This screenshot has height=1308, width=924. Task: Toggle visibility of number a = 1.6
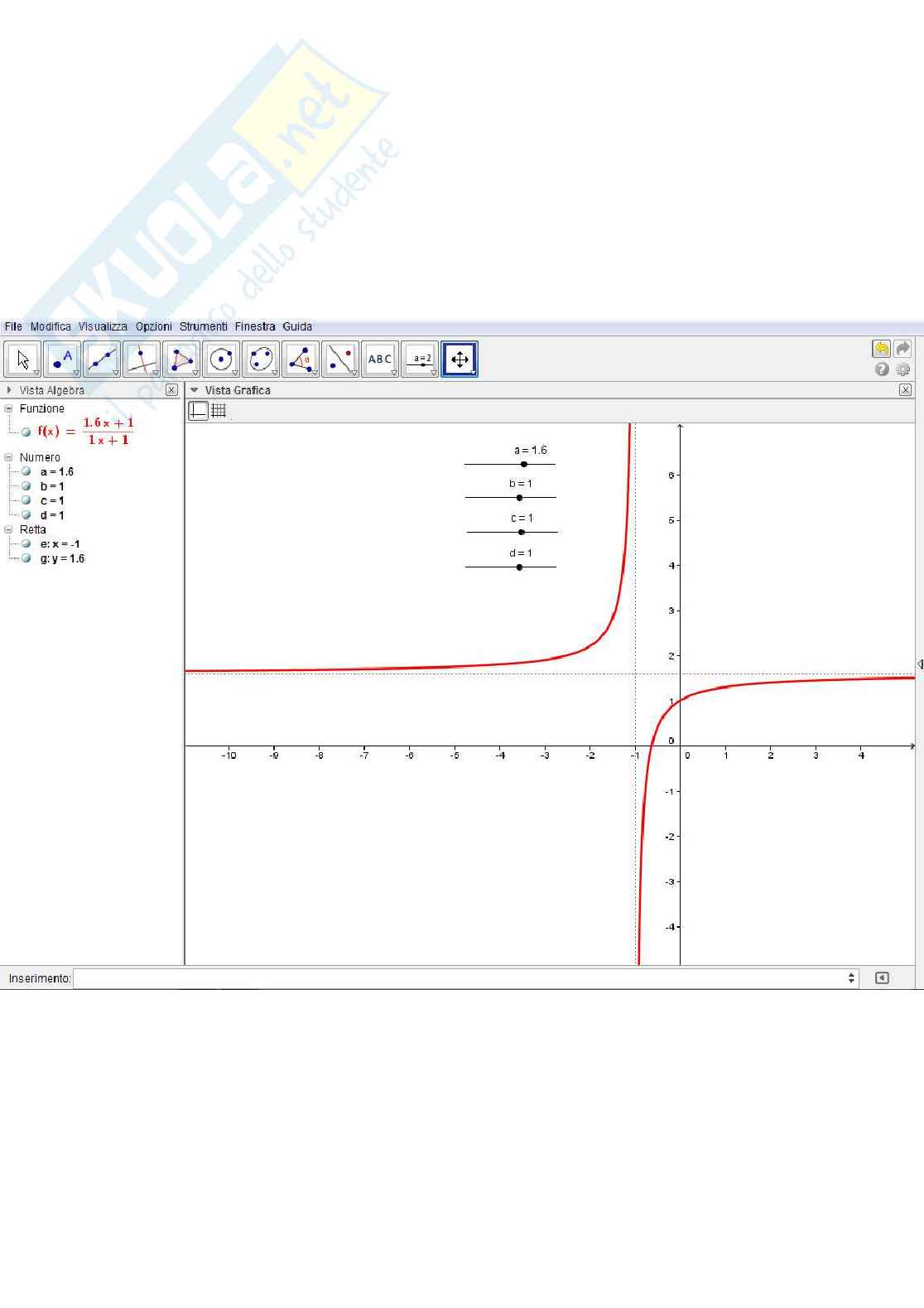coord(26,471)
